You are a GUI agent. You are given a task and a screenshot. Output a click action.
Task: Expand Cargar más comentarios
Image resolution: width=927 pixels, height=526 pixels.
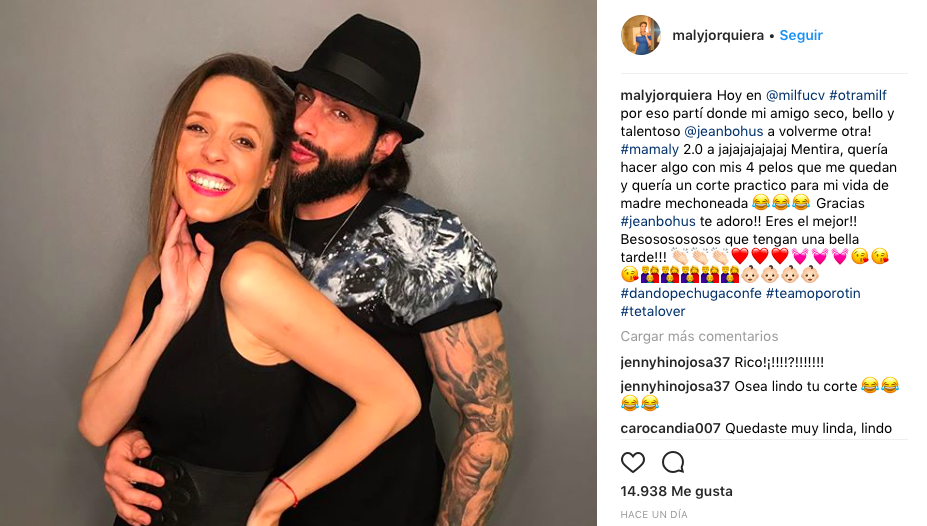tap(699, 336)
